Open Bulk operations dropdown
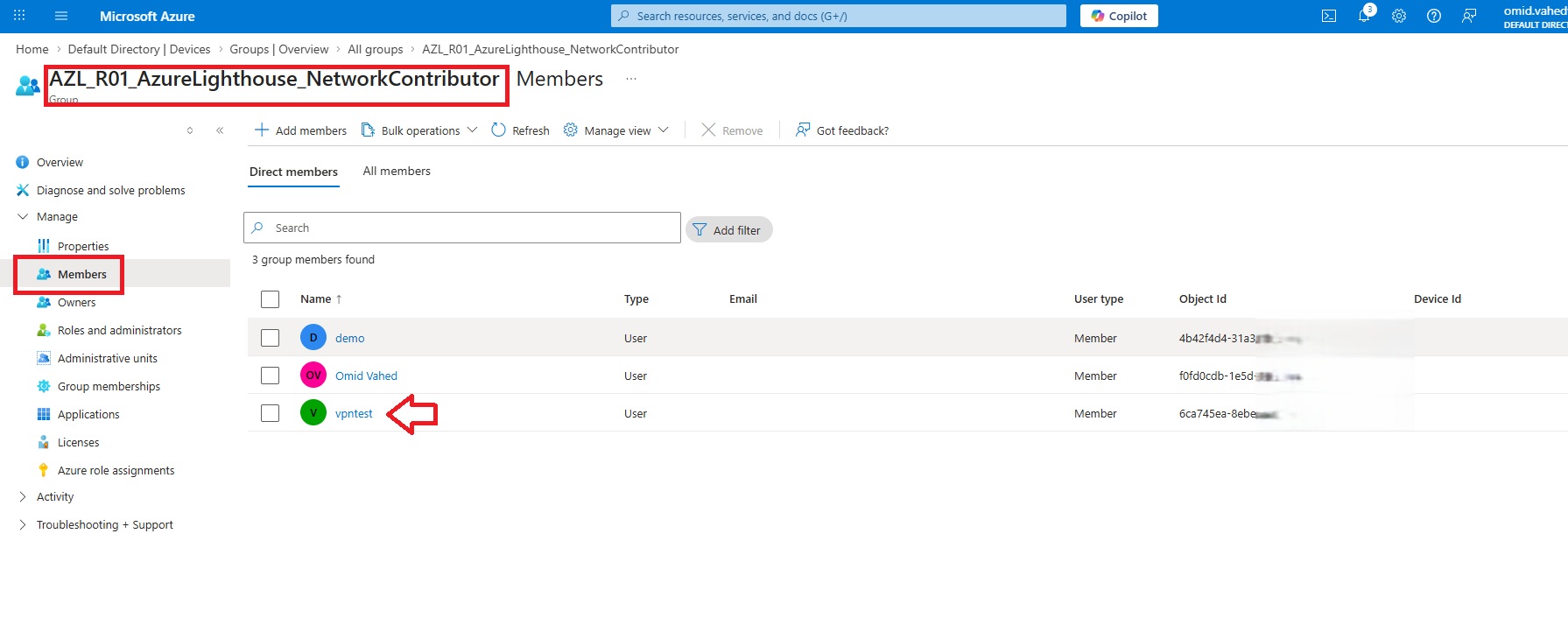 419,130
